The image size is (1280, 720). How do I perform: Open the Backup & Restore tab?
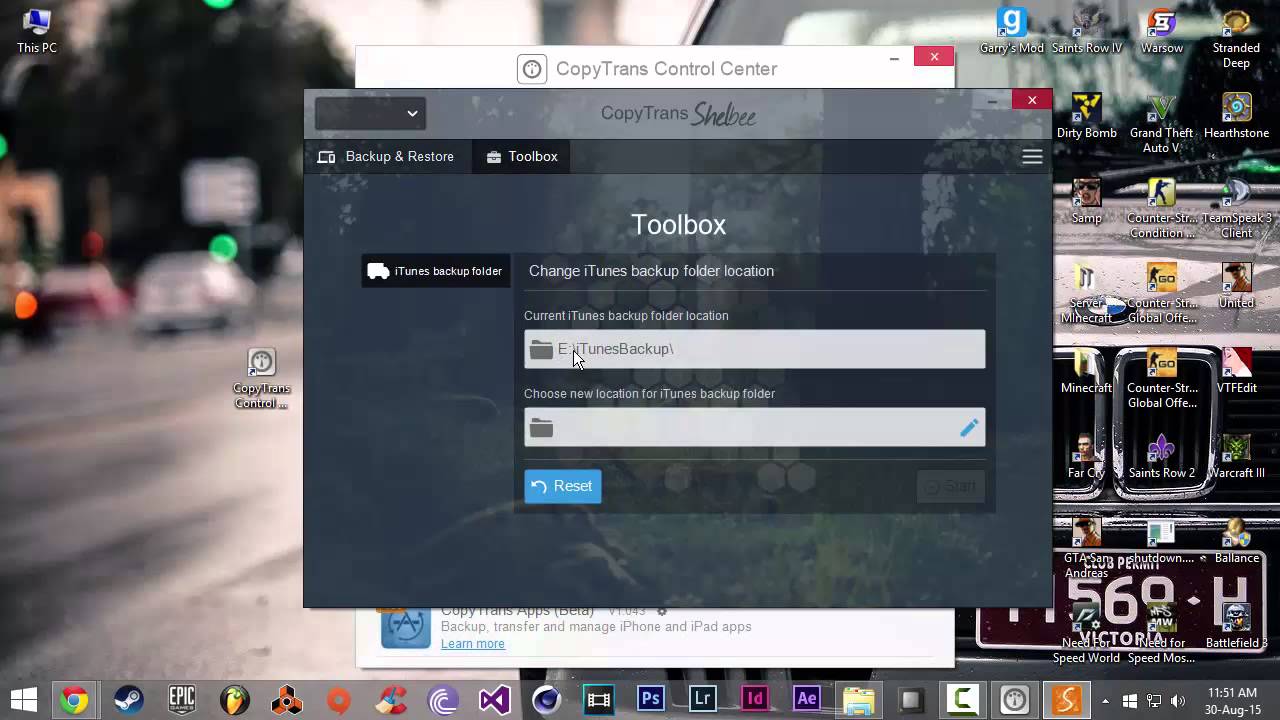coord(386,157)
